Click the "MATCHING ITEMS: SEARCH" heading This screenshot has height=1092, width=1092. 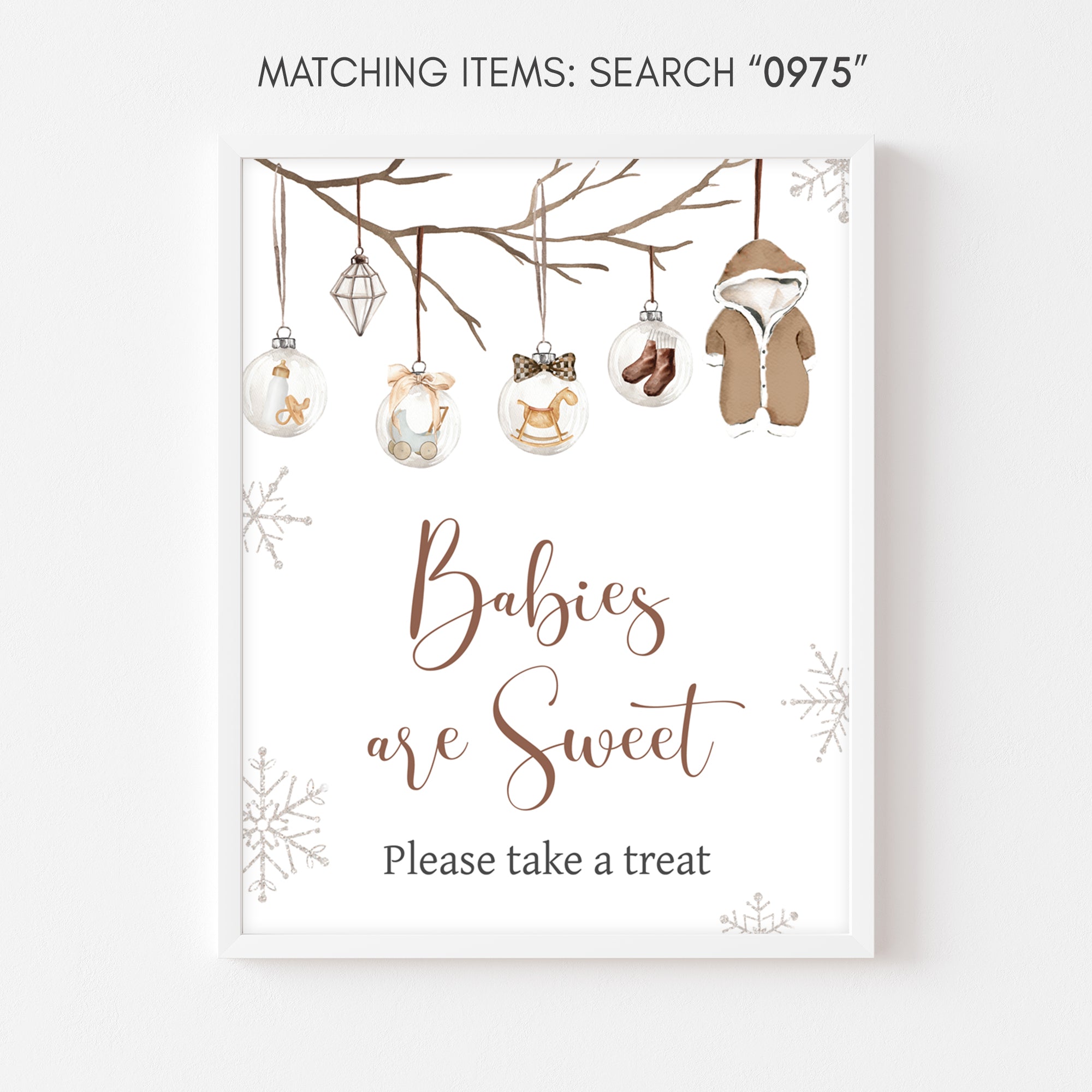[496, 73]
